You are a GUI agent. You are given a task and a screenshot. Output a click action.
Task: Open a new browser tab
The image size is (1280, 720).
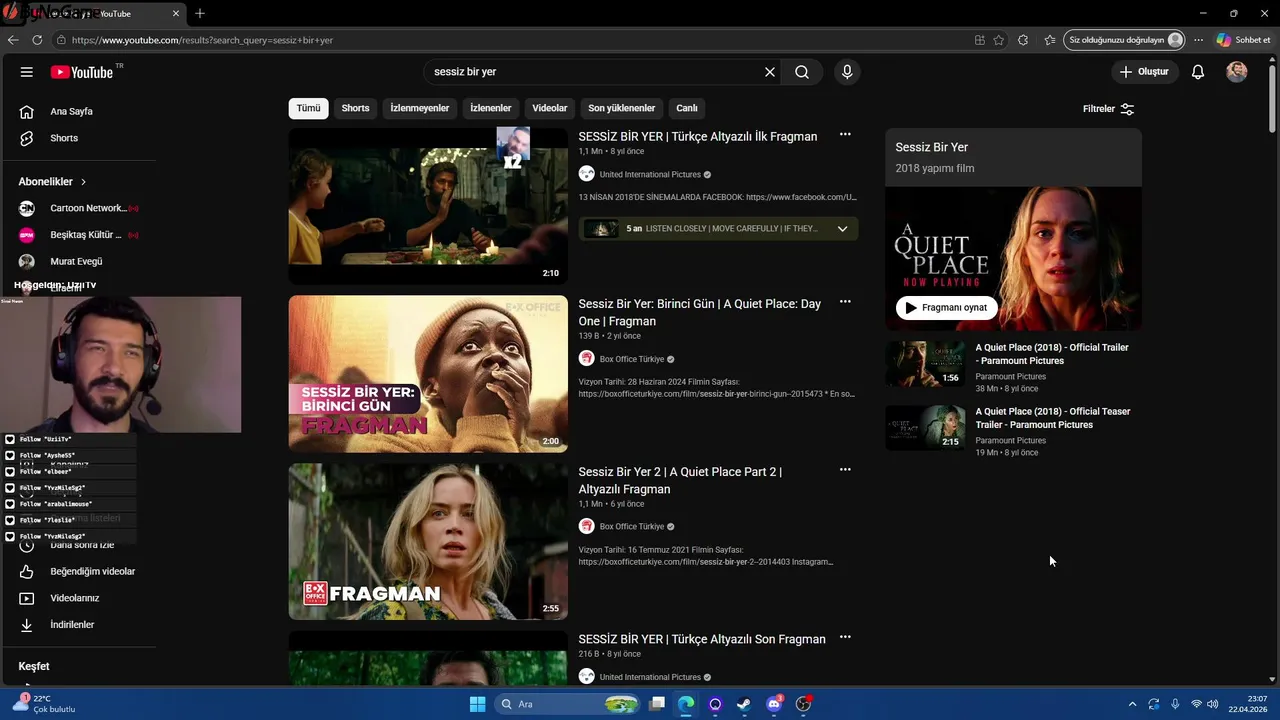tap(200, 13)
